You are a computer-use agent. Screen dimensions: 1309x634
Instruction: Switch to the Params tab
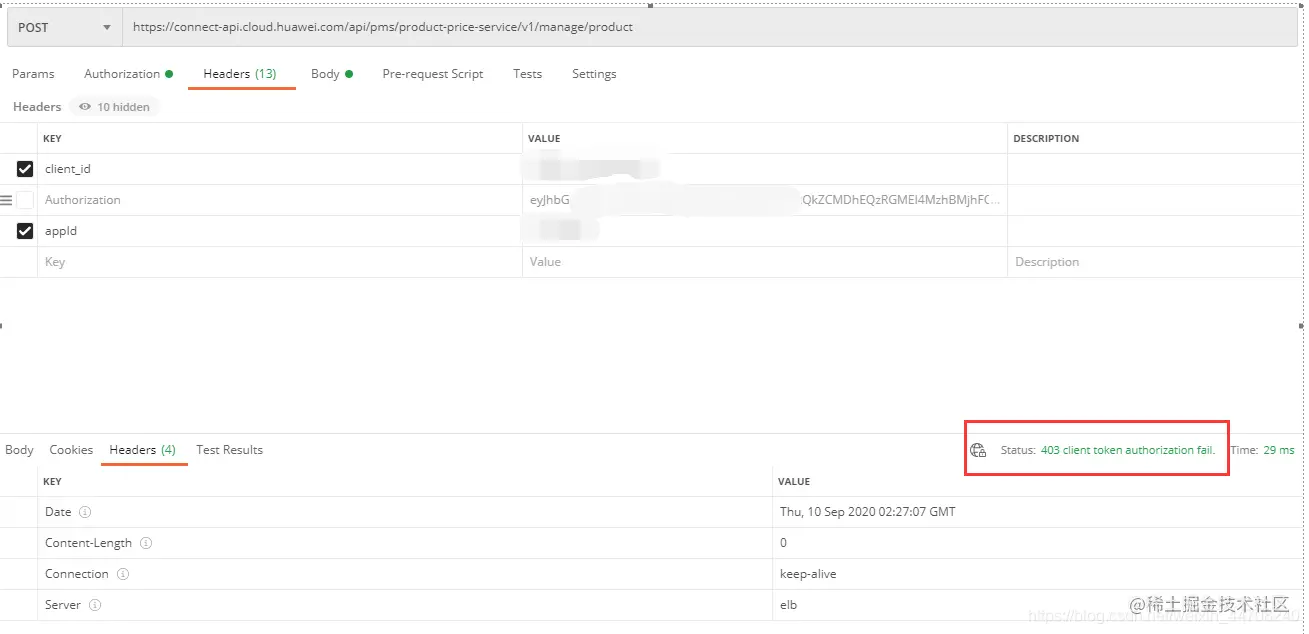pos(33,74)
